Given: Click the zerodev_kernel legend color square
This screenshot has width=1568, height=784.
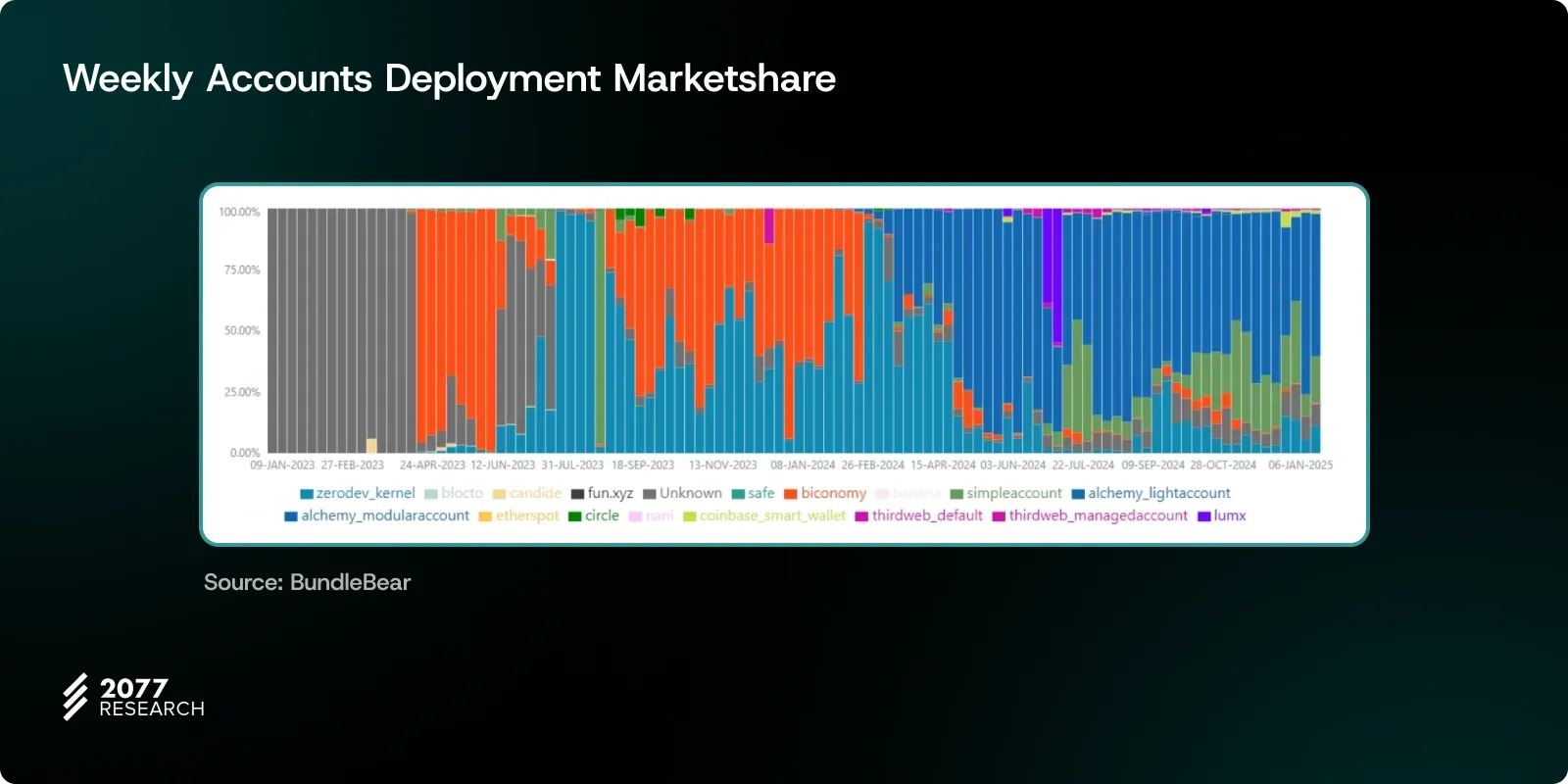Looking at the screenshot, I should 307,494.
